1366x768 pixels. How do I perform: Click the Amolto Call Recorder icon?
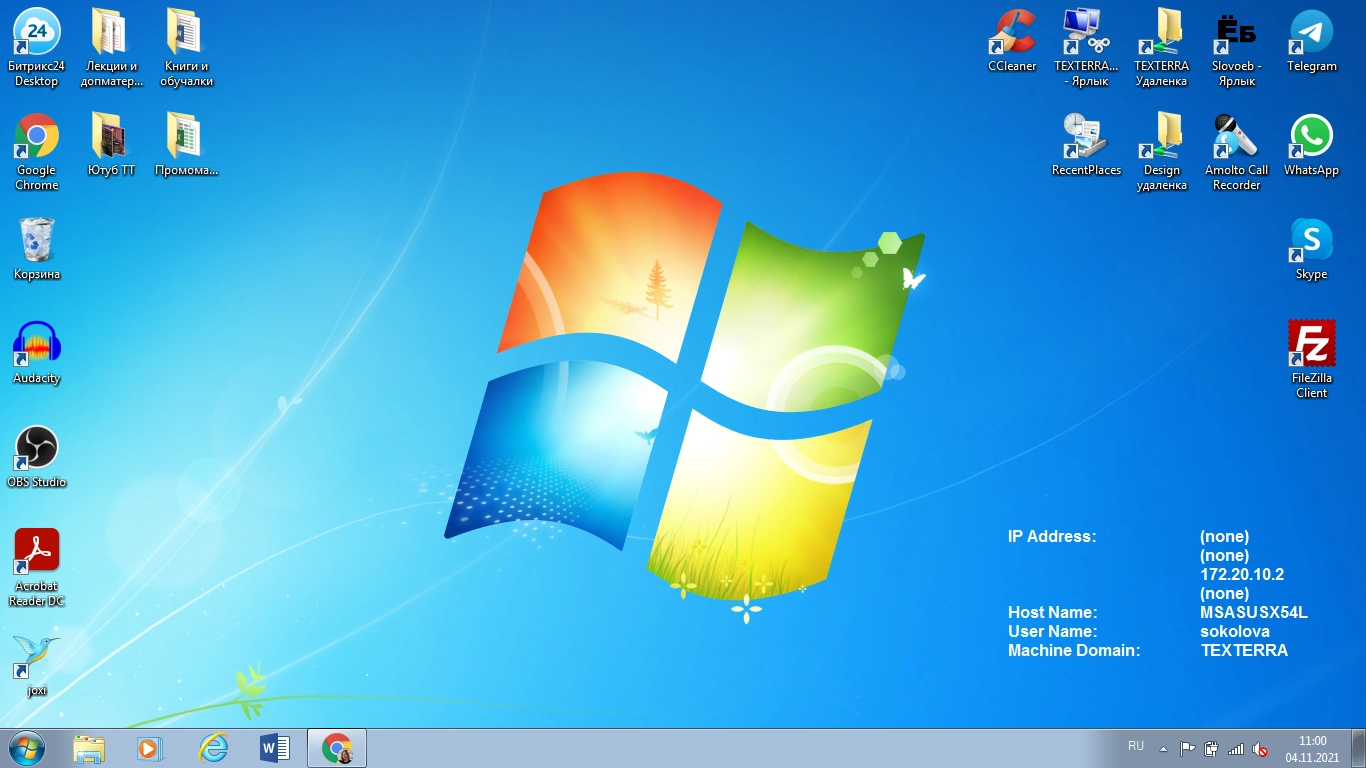[1237, 151]
